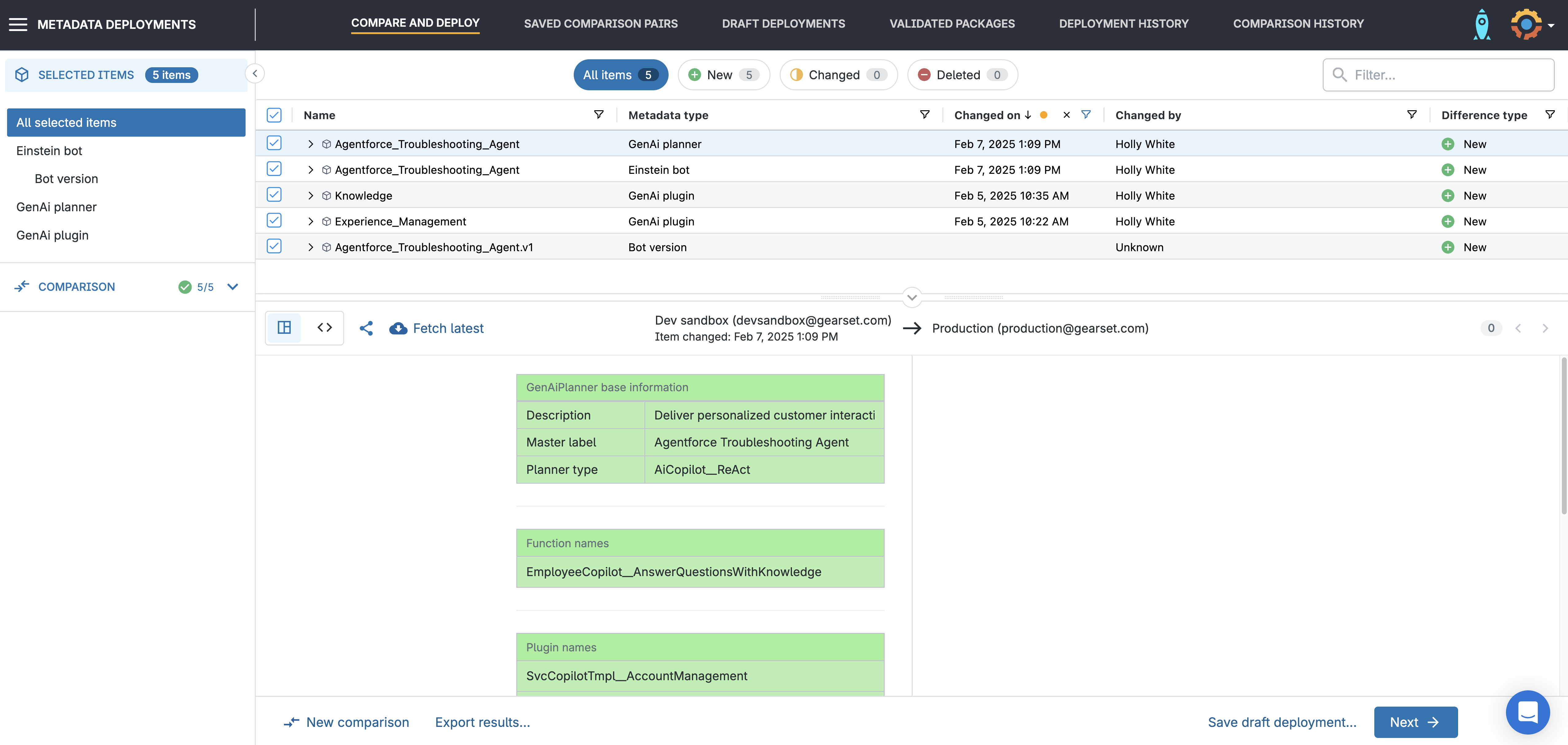The width and height of the screenshot is (1568, 745).
Task: Expand the Comparison section chevron
Action: click(232, 287)
